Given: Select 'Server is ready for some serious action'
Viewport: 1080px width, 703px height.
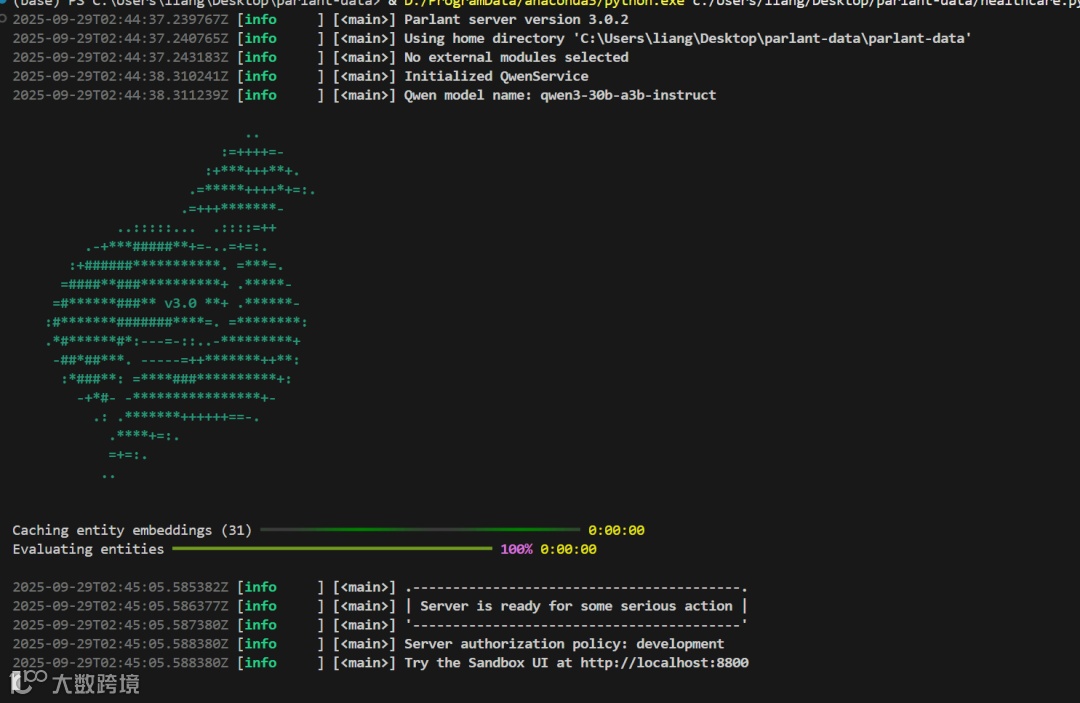Looking at the screenshot, I should point(577,606).
